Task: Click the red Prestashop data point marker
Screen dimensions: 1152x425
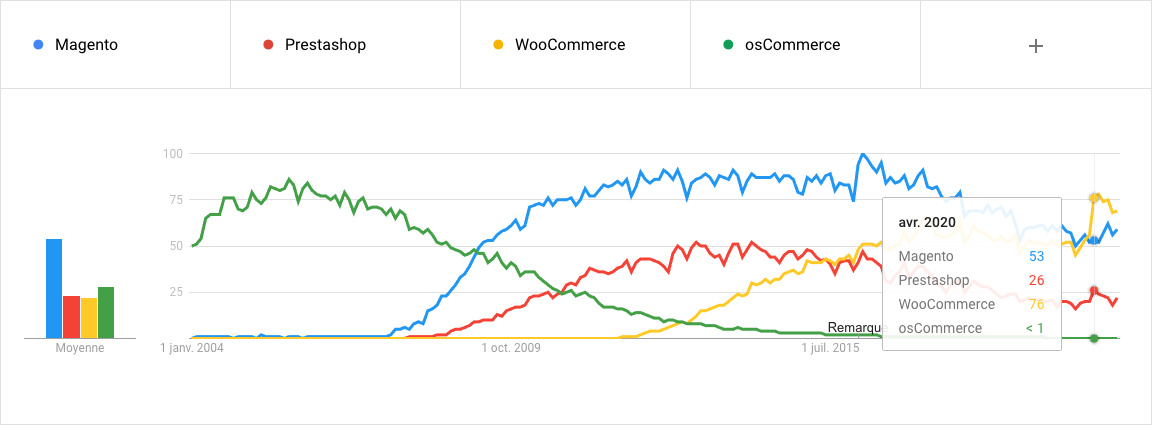Action: (1094, 290)
